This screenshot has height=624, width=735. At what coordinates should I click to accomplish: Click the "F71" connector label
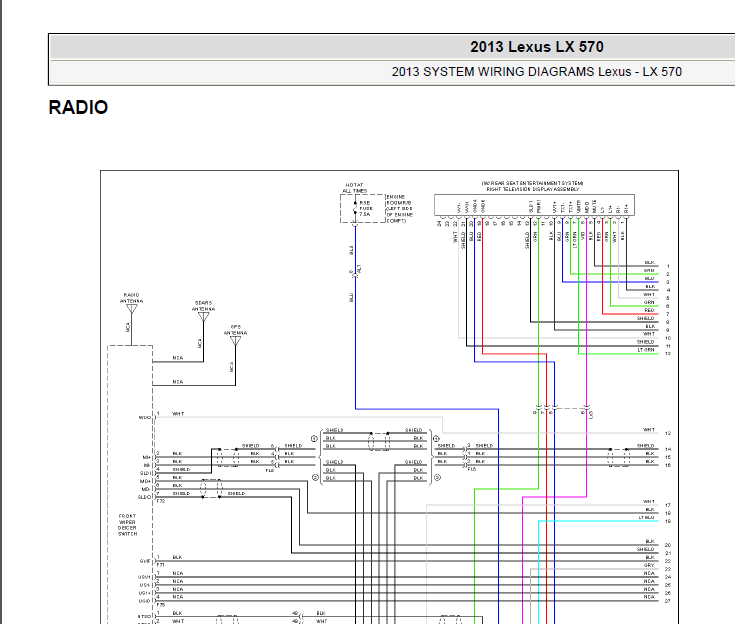point(160,565)
